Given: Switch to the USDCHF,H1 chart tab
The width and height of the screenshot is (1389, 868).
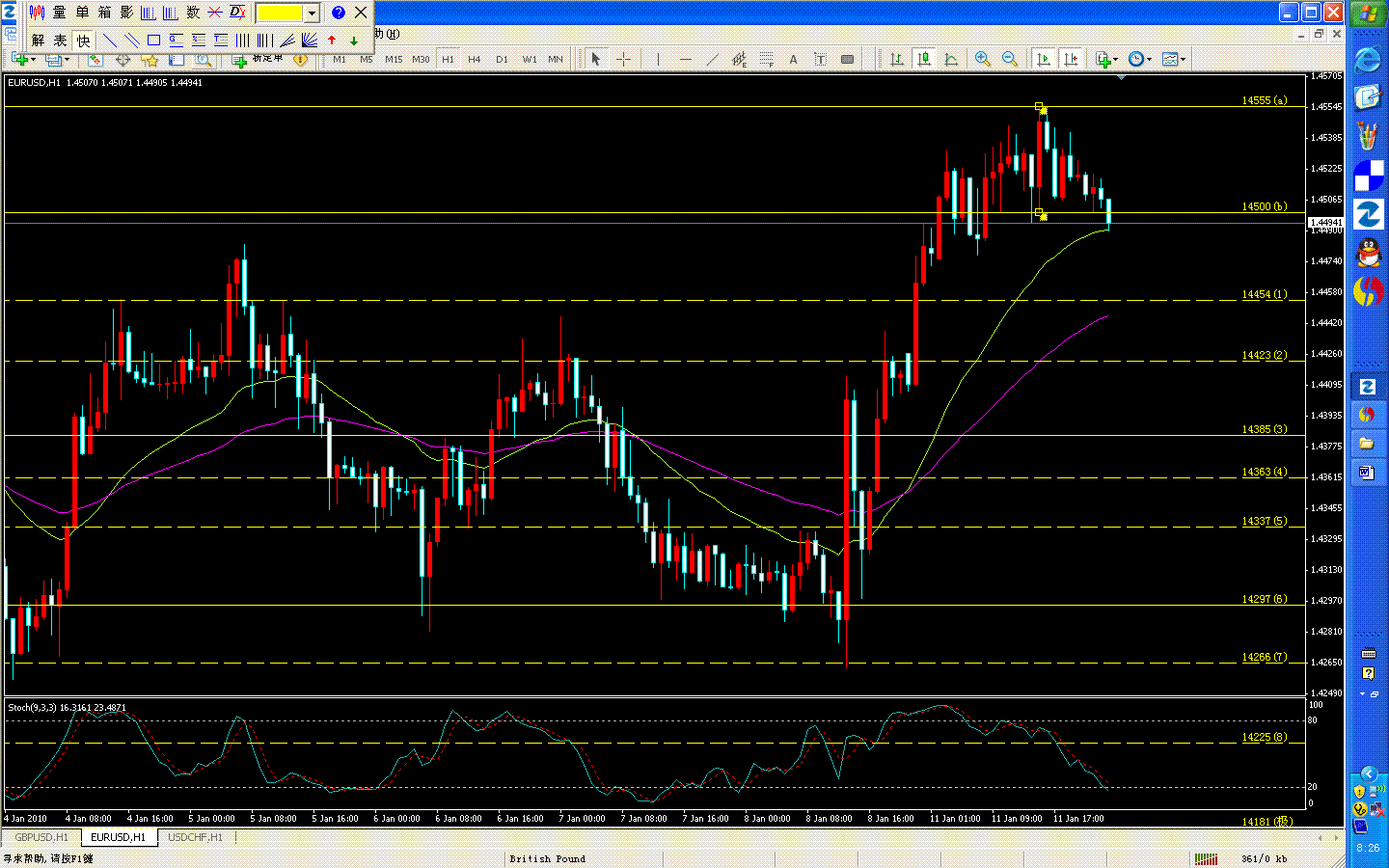Looking at the screenshot, I should [x=195, y=837].
